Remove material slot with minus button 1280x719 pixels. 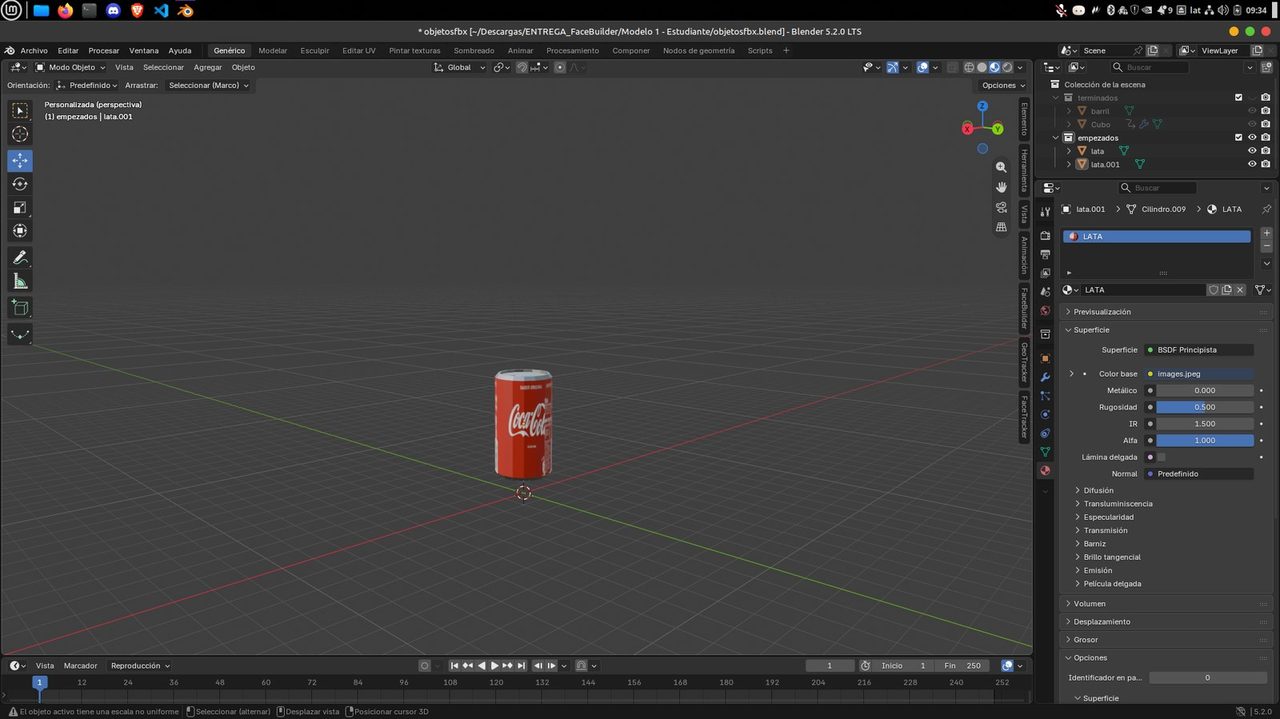point(1267,246)
